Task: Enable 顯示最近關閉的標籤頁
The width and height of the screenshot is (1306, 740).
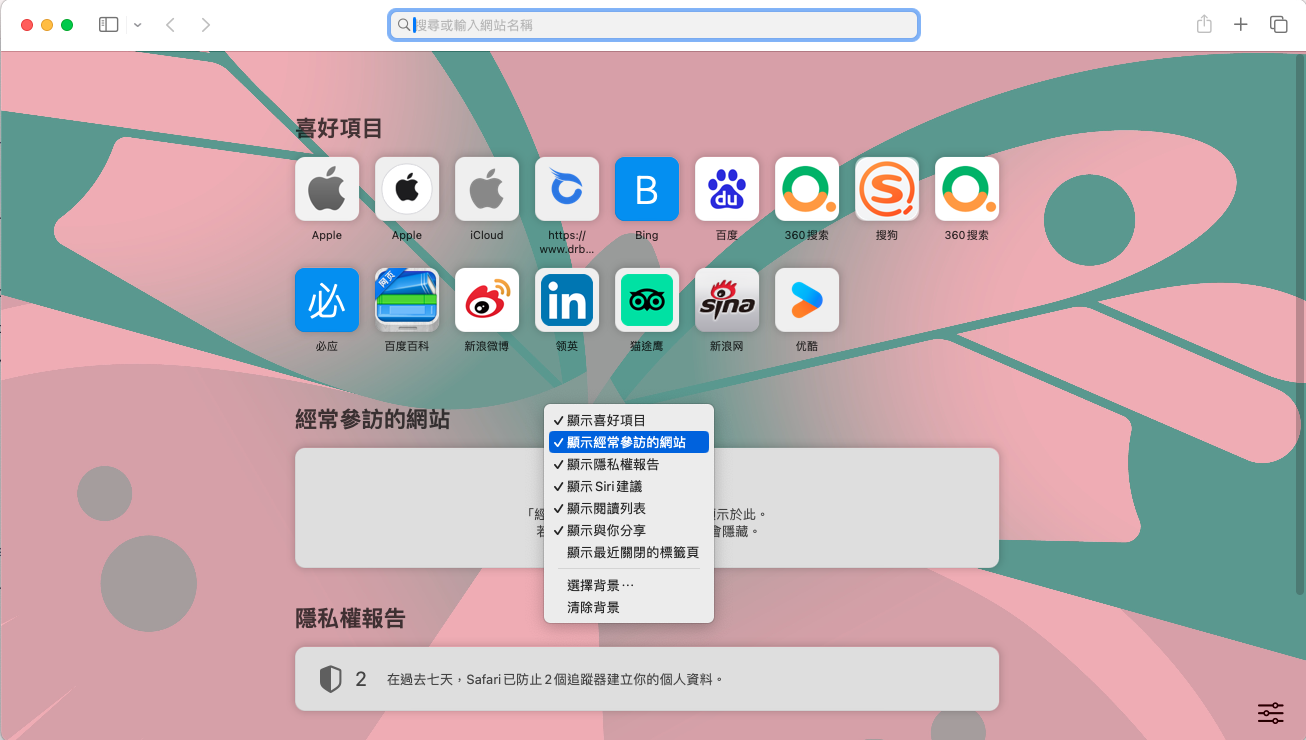Action: (x=629, y=552)
